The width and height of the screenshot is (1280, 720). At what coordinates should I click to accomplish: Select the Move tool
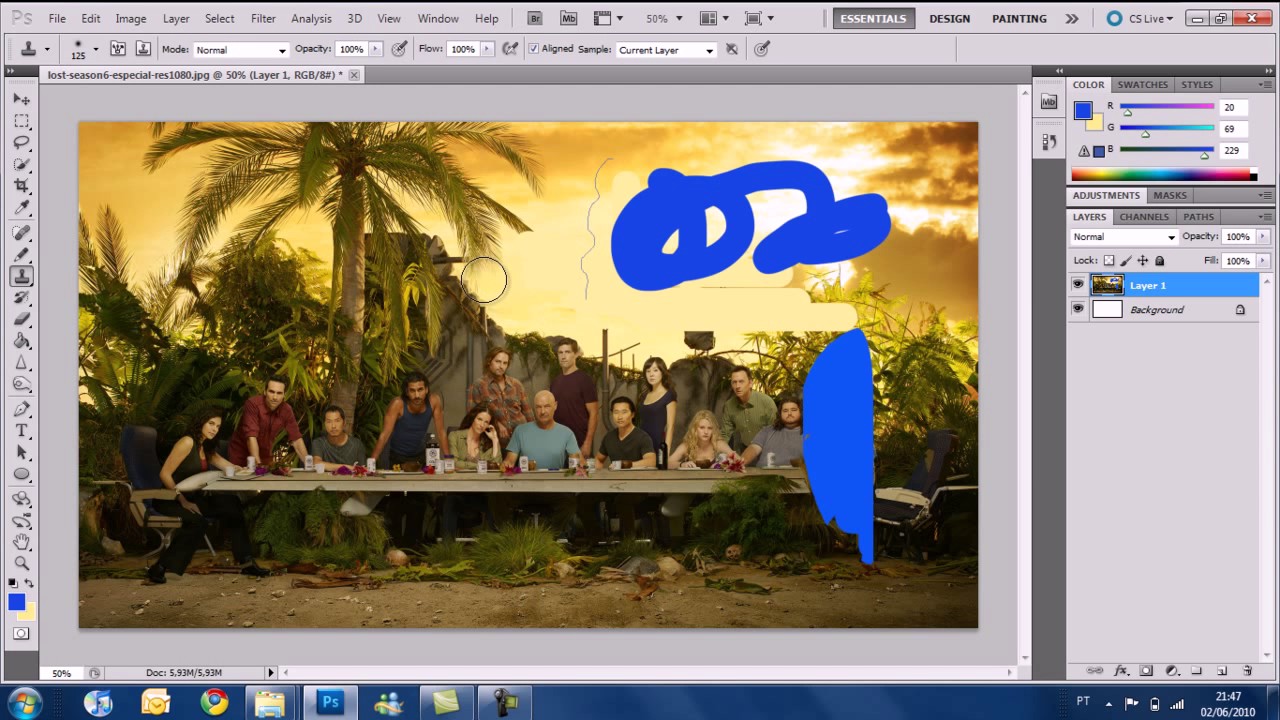coord(21,99)
